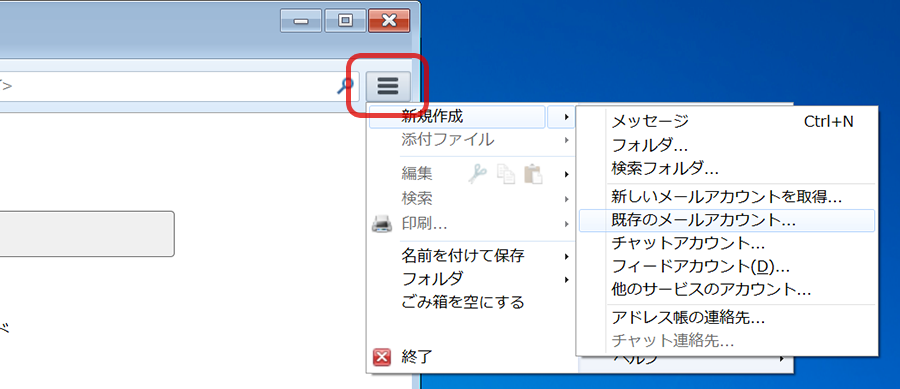Expand the 新規作成 submenu arrow
The height and width of the screenshot is (389, 900).
point(567,117)
